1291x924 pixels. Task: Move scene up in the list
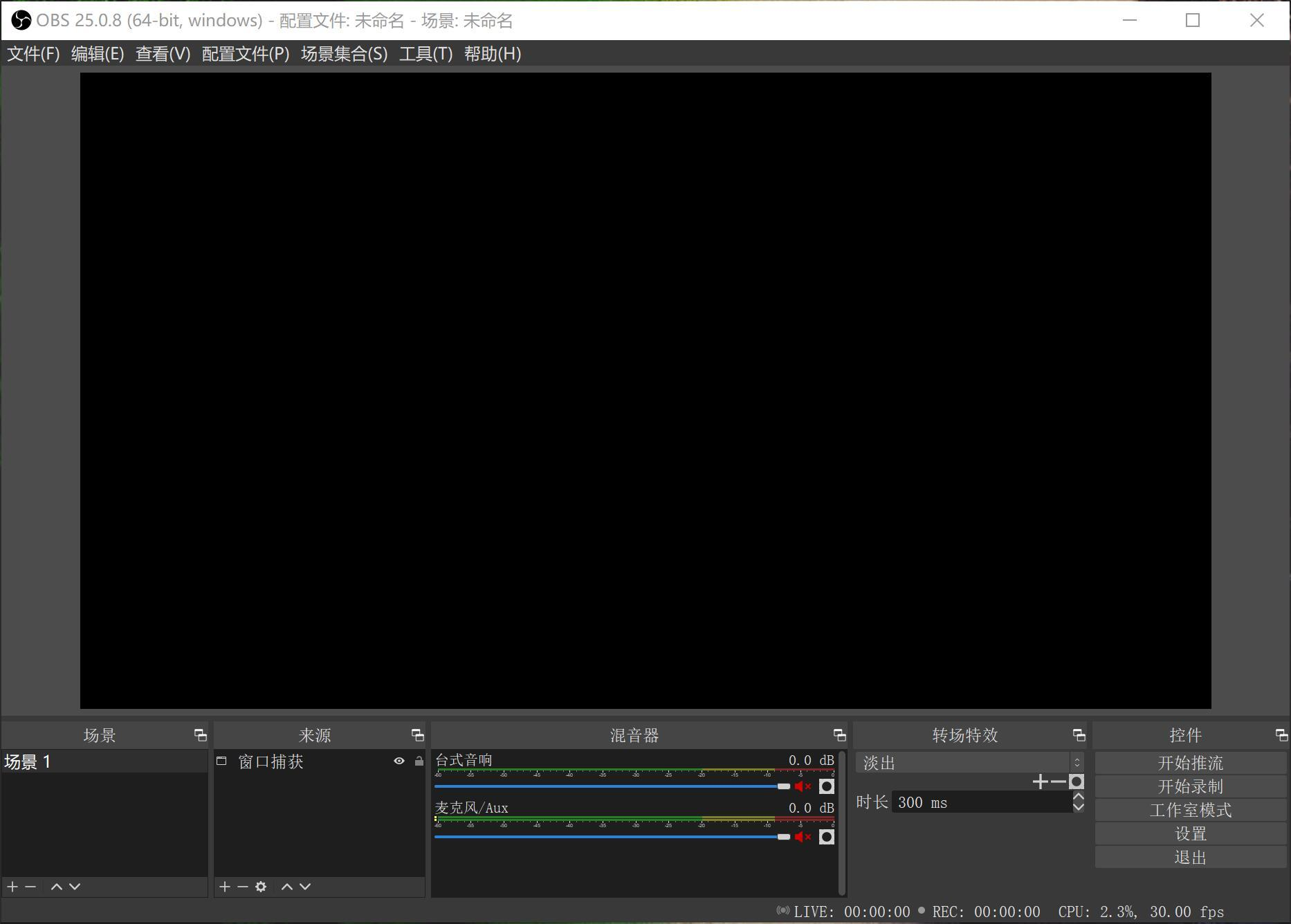[x=57, y=887]
